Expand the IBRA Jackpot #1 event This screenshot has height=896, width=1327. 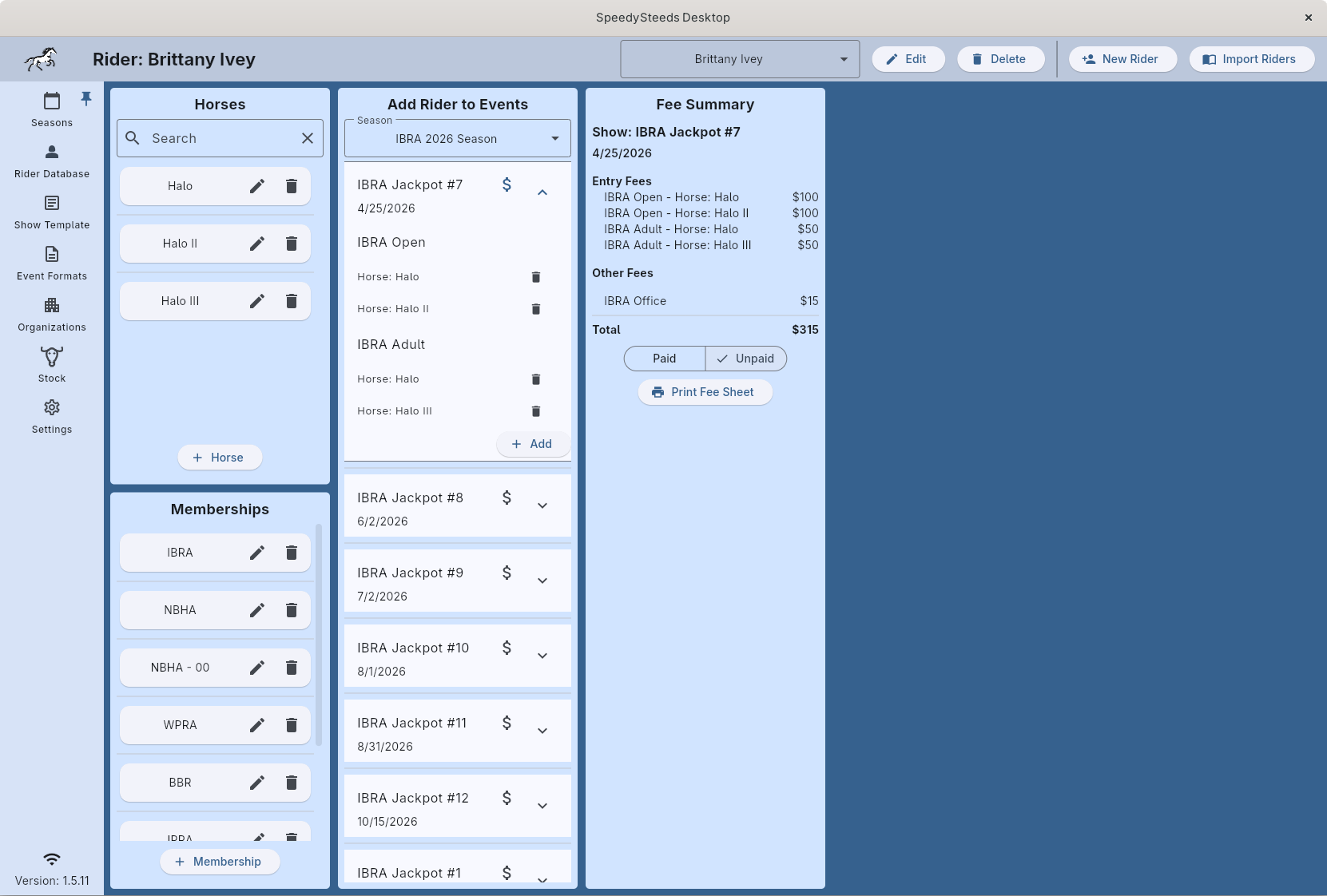click(542, 879)
